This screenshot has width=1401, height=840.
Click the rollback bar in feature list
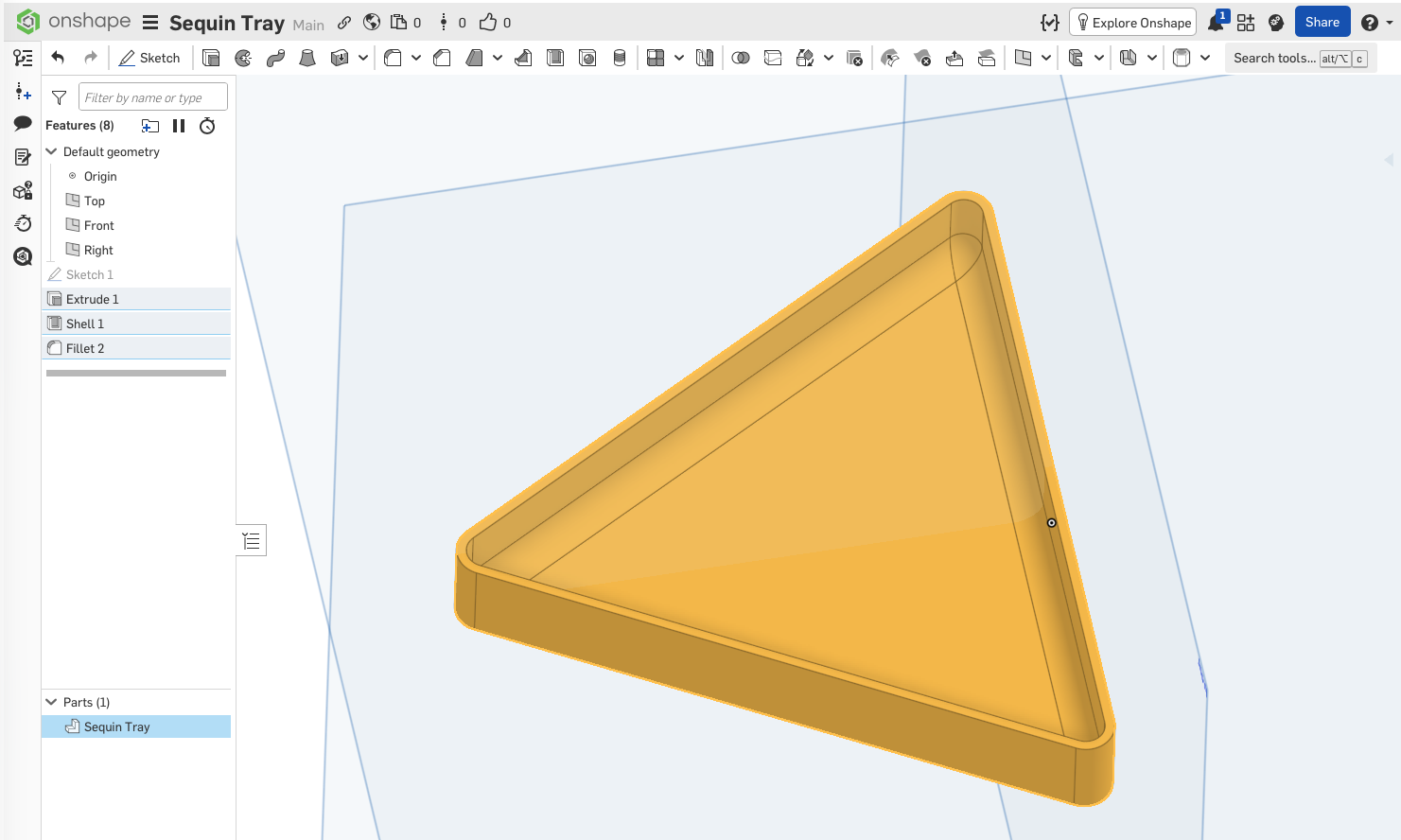pyautogui.click(x=136, y=373)
